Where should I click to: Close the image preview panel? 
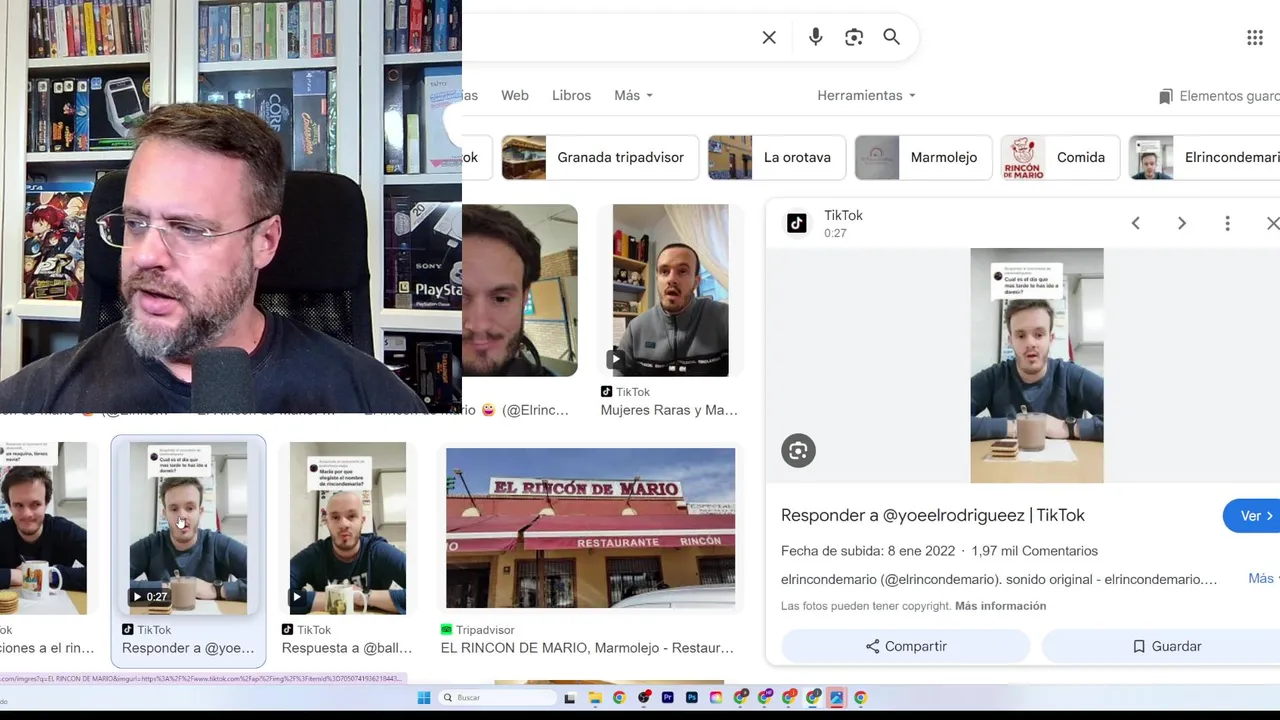pyautogui.click(x=1272, y=223)
